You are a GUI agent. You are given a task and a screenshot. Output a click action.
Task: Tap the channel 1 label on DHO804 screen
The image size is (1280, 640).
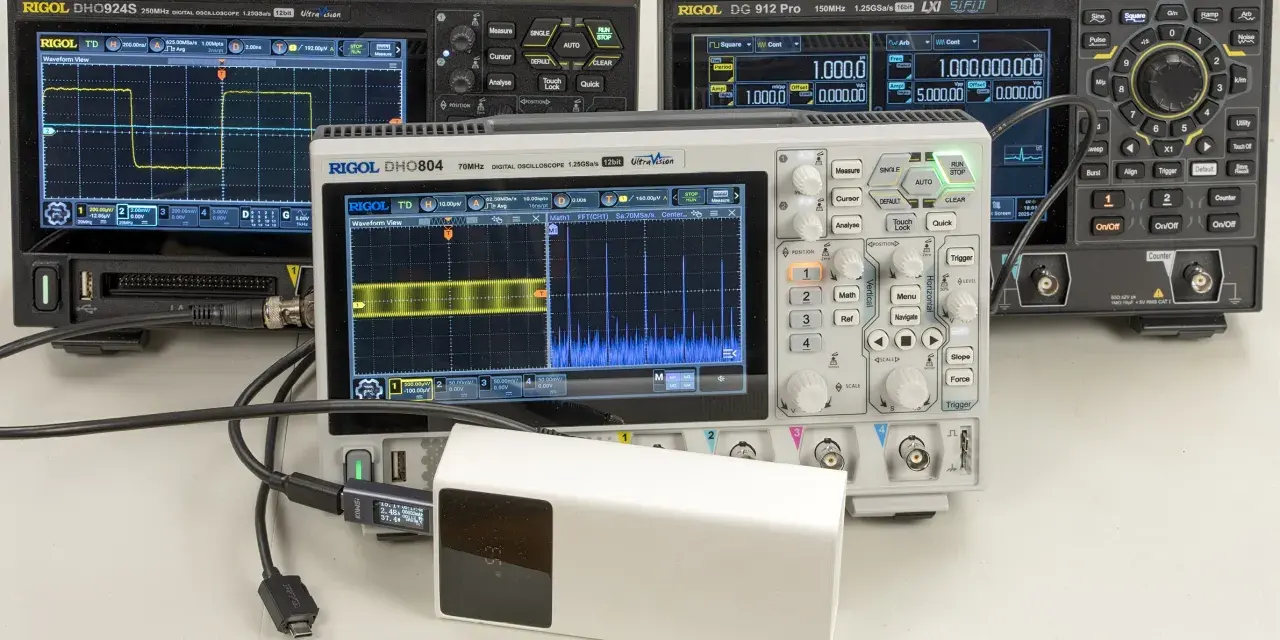click(x=395, y=386)
